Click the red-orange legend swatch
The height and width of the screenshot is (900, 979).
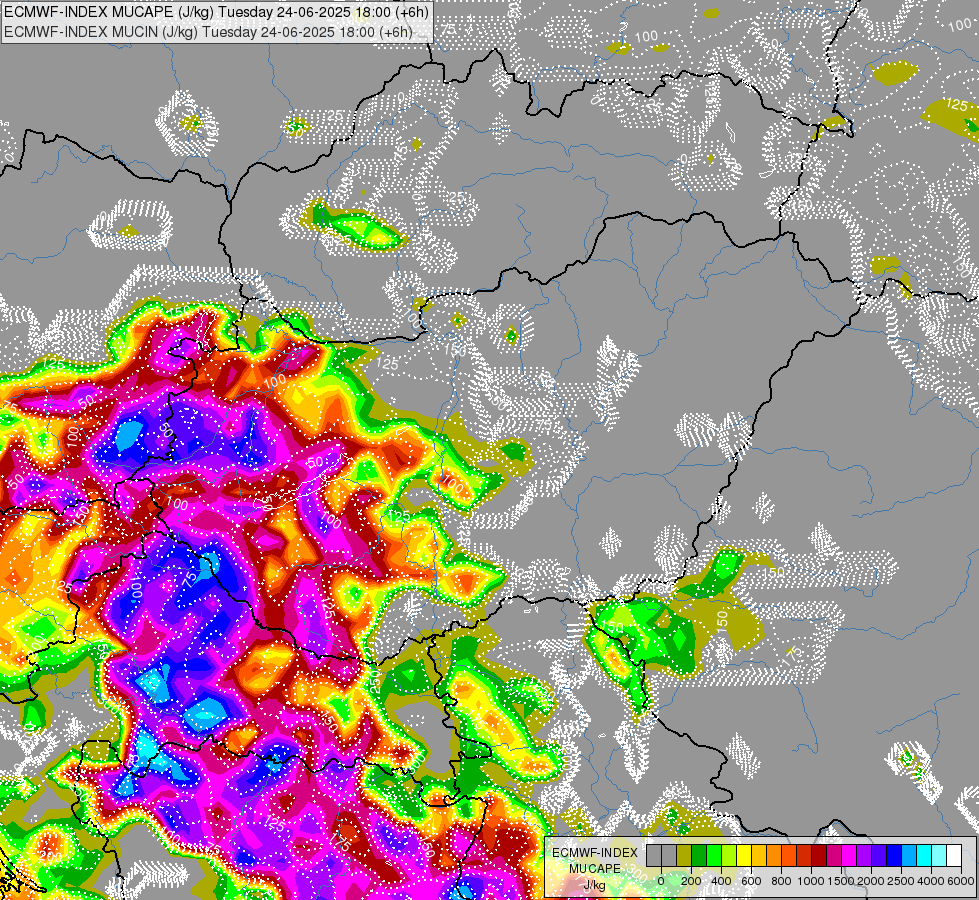coord(789,856)
